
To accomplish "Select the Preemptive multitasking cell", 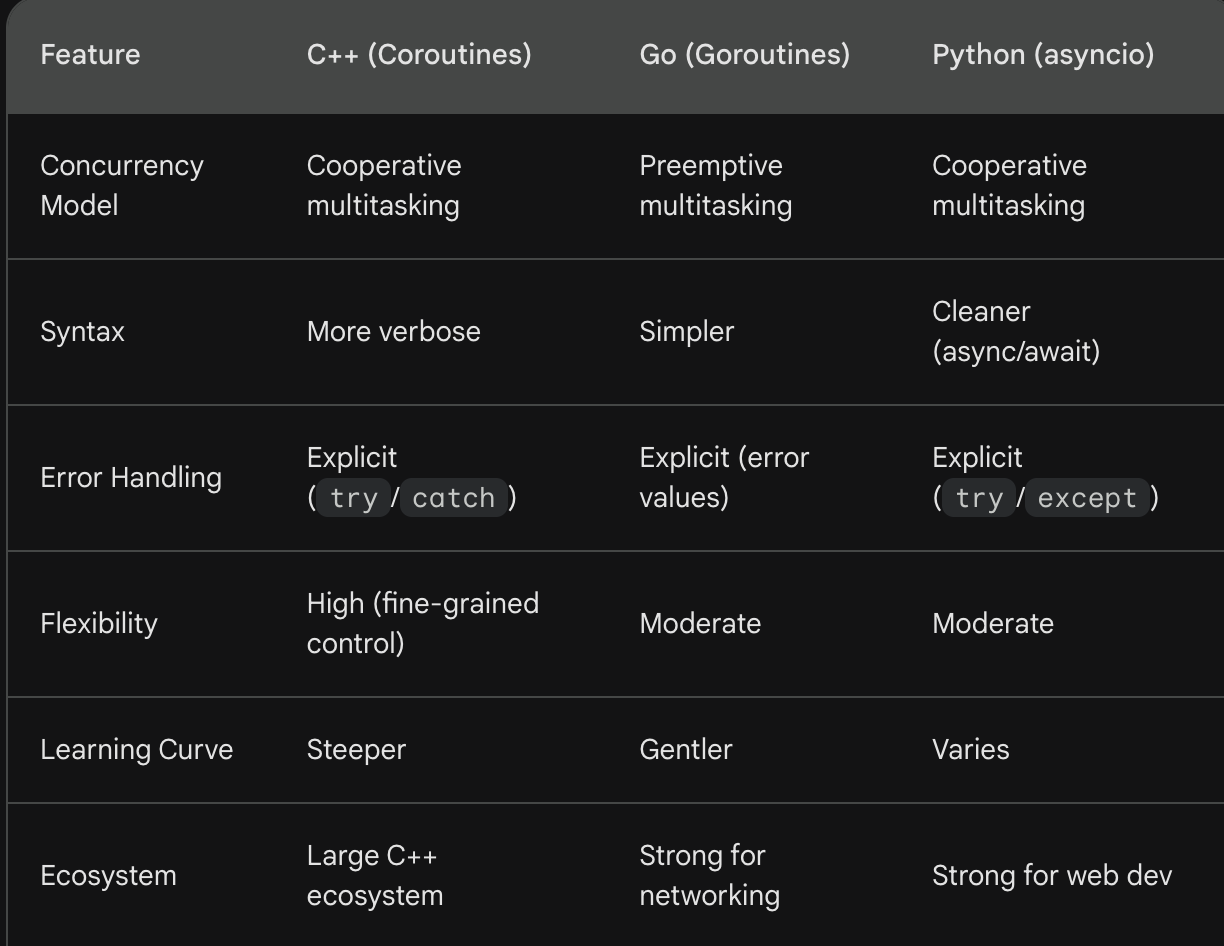I will (715, 185).
